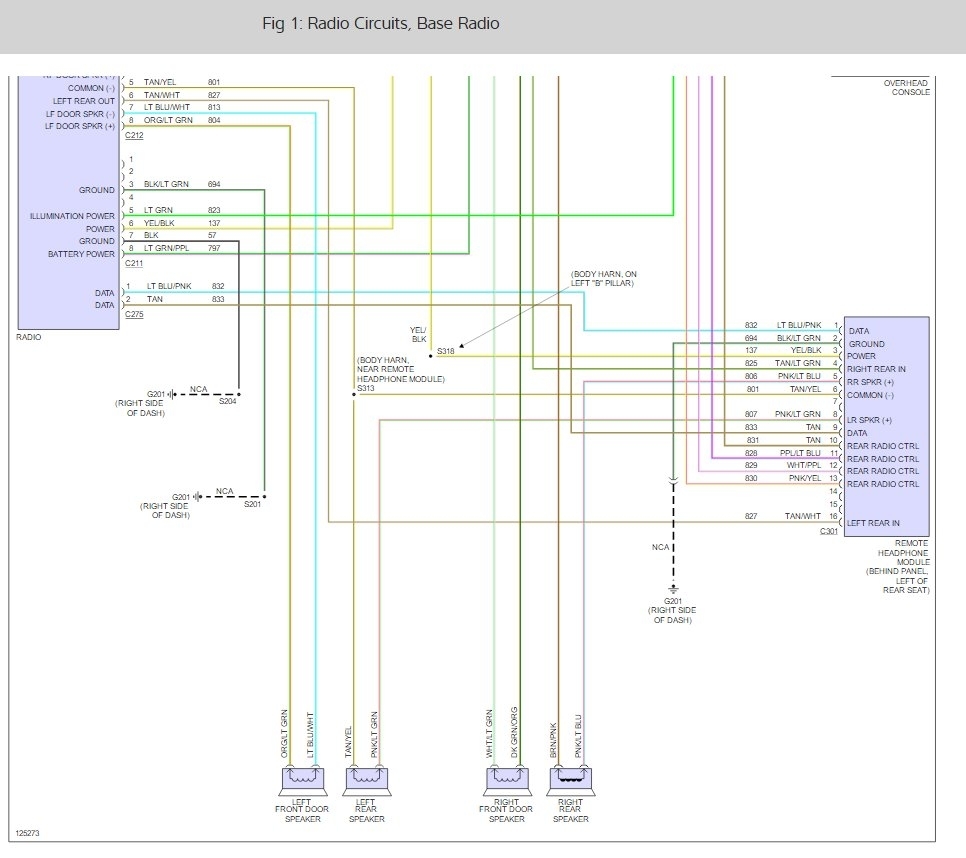Image resolution: width=966 pixels, height=858 pixels.
Task: Click the S204 splice label
Action: 227,401
